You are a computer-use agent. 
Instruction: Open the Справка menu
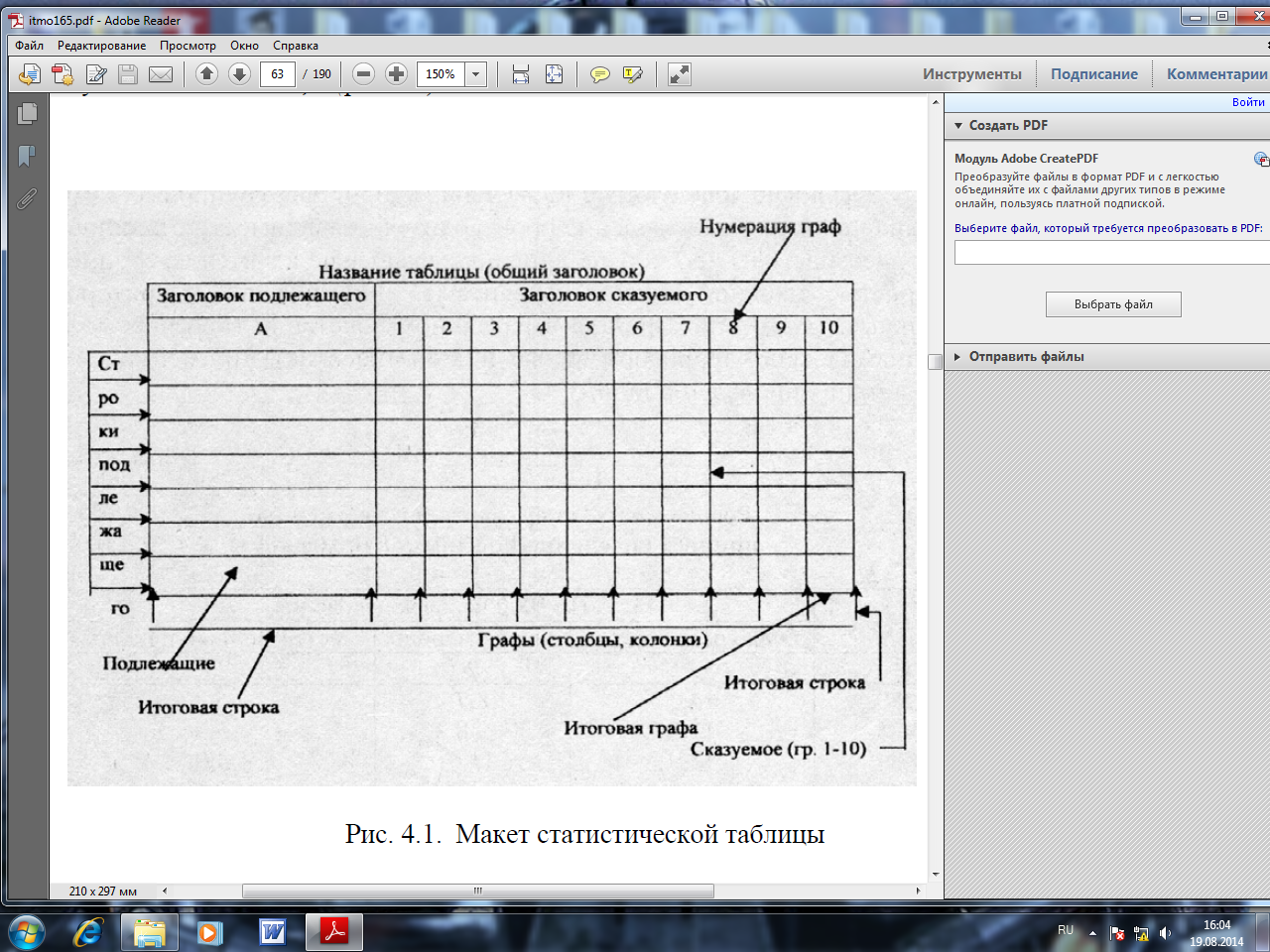tap(296, 46)
